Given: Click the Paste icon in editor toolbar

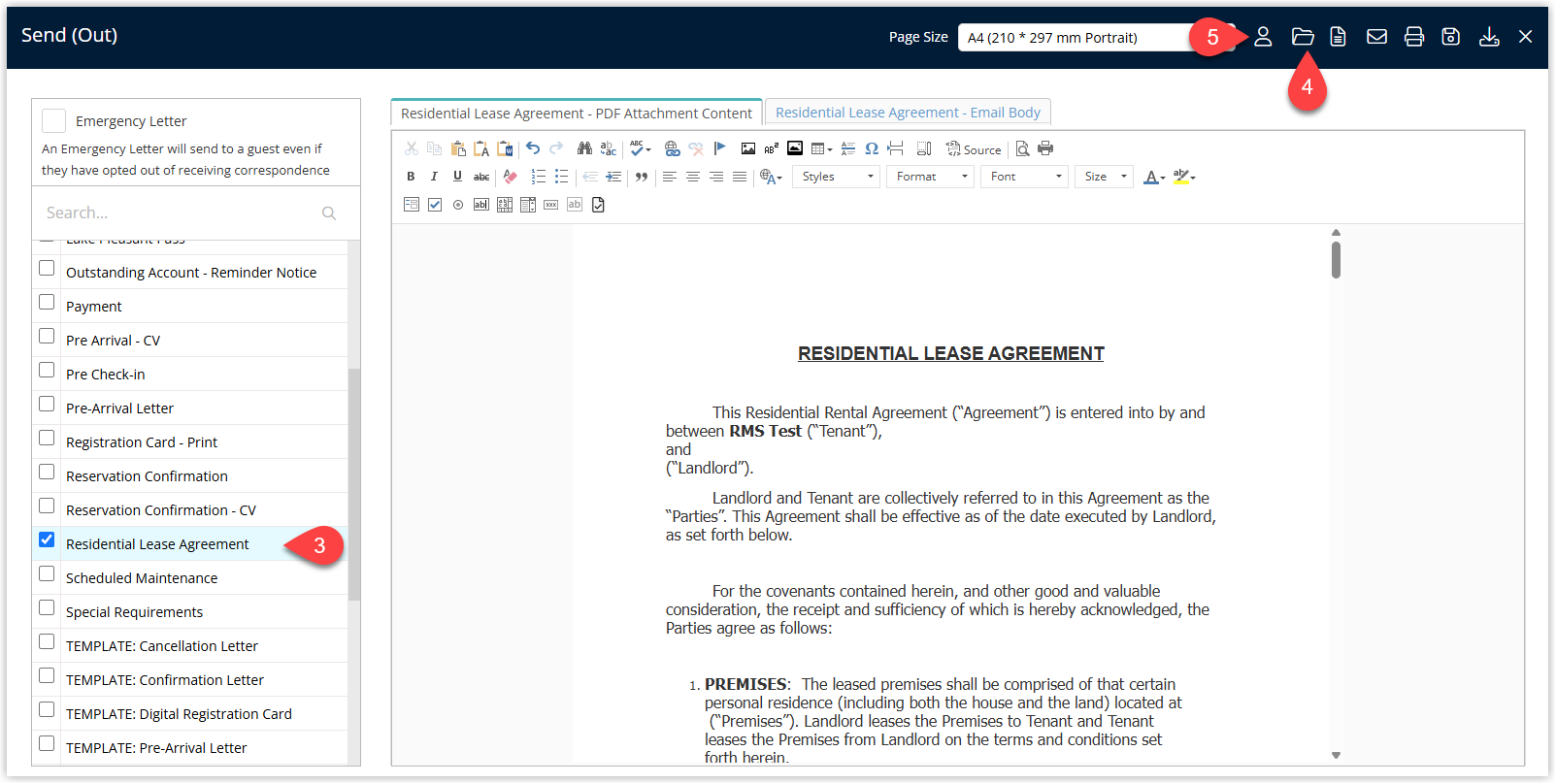Looking at the screenshot, I should pos(458,148).
